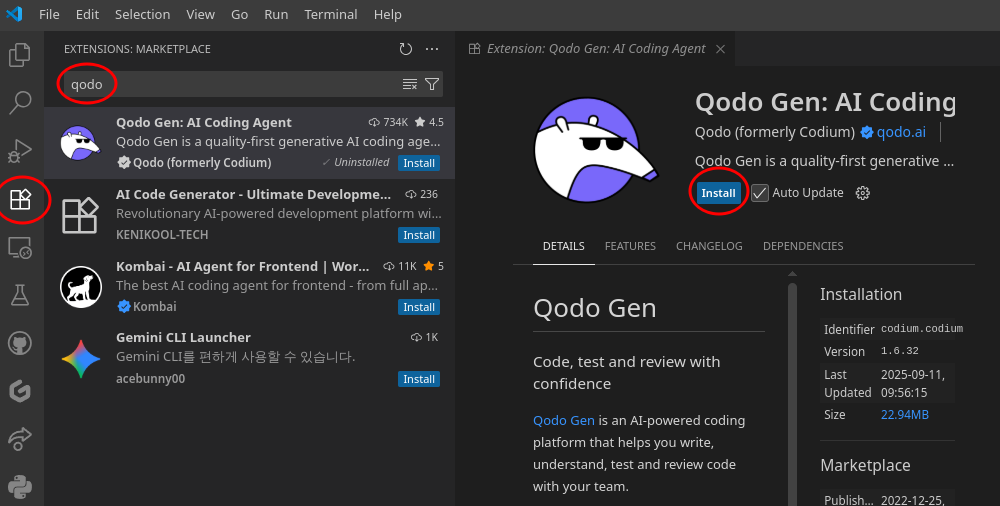Open Run and Debug view
The width and height of the screenshot is (1000, 506).
coord(20,151)
